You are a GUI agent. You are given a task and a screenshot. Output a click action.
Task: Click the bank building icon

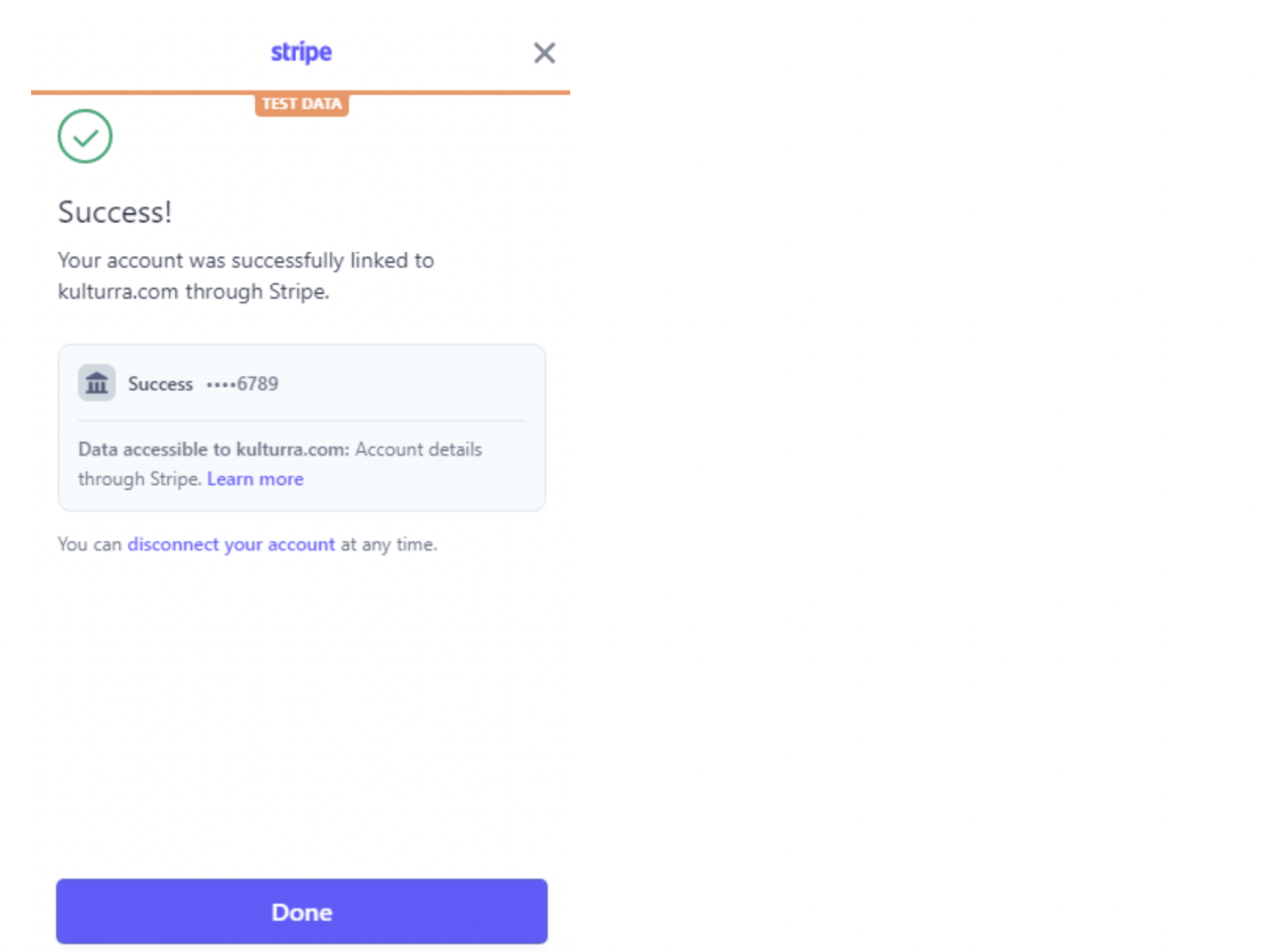tap(97, 383)
